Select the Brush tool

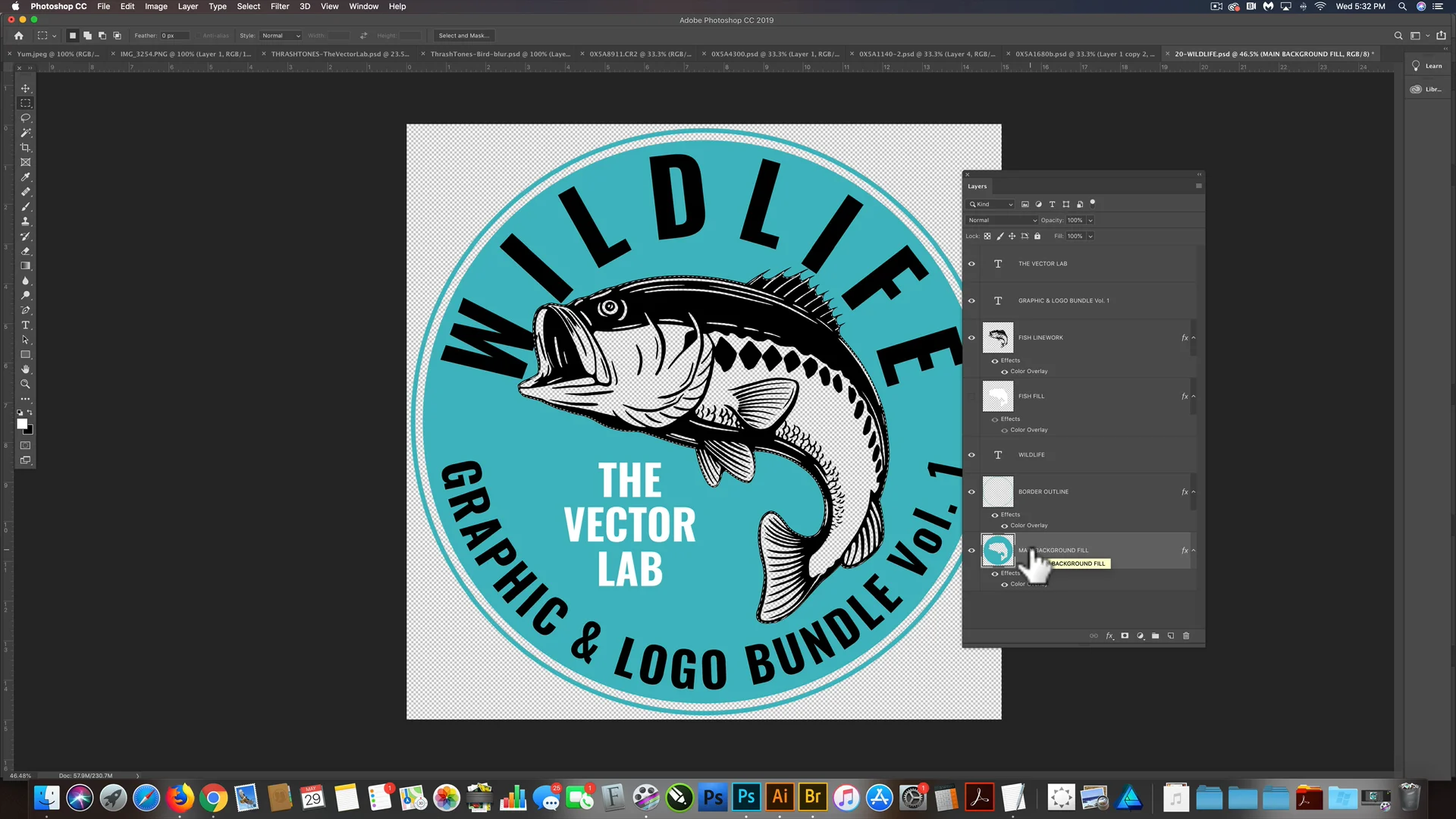[x=26, y=206]
